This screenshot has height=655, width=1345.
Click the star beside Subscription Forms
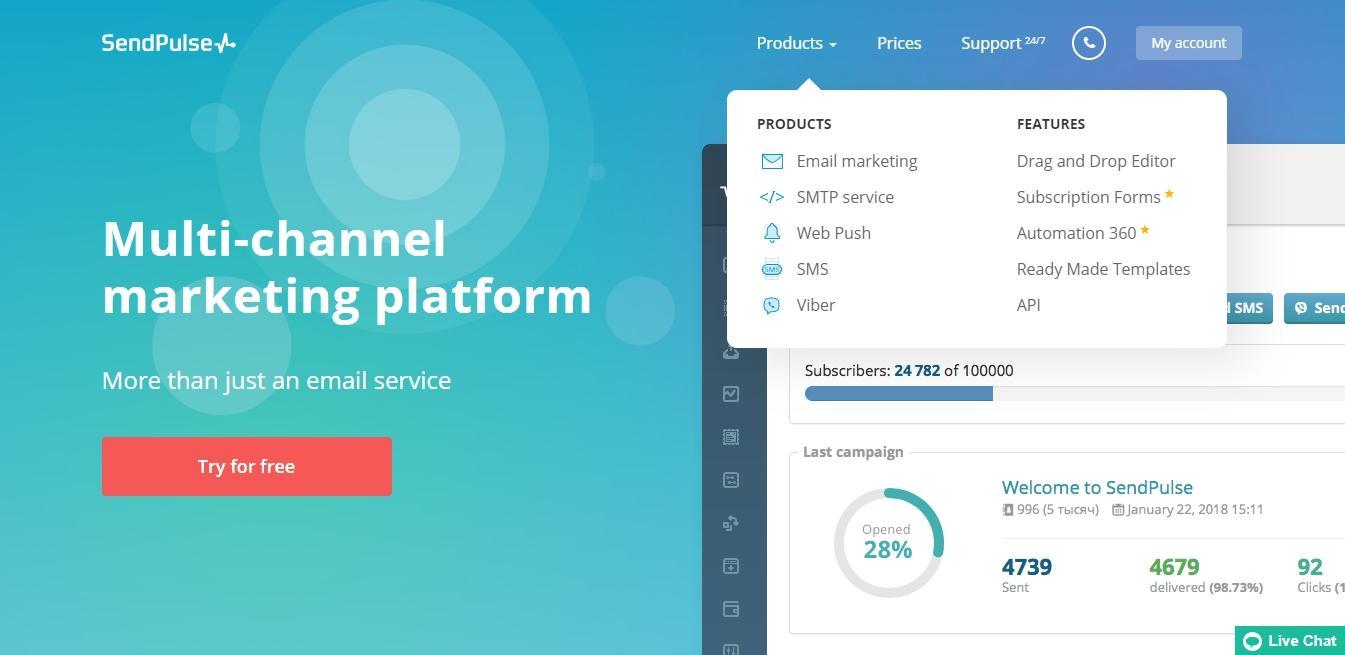1169,194
